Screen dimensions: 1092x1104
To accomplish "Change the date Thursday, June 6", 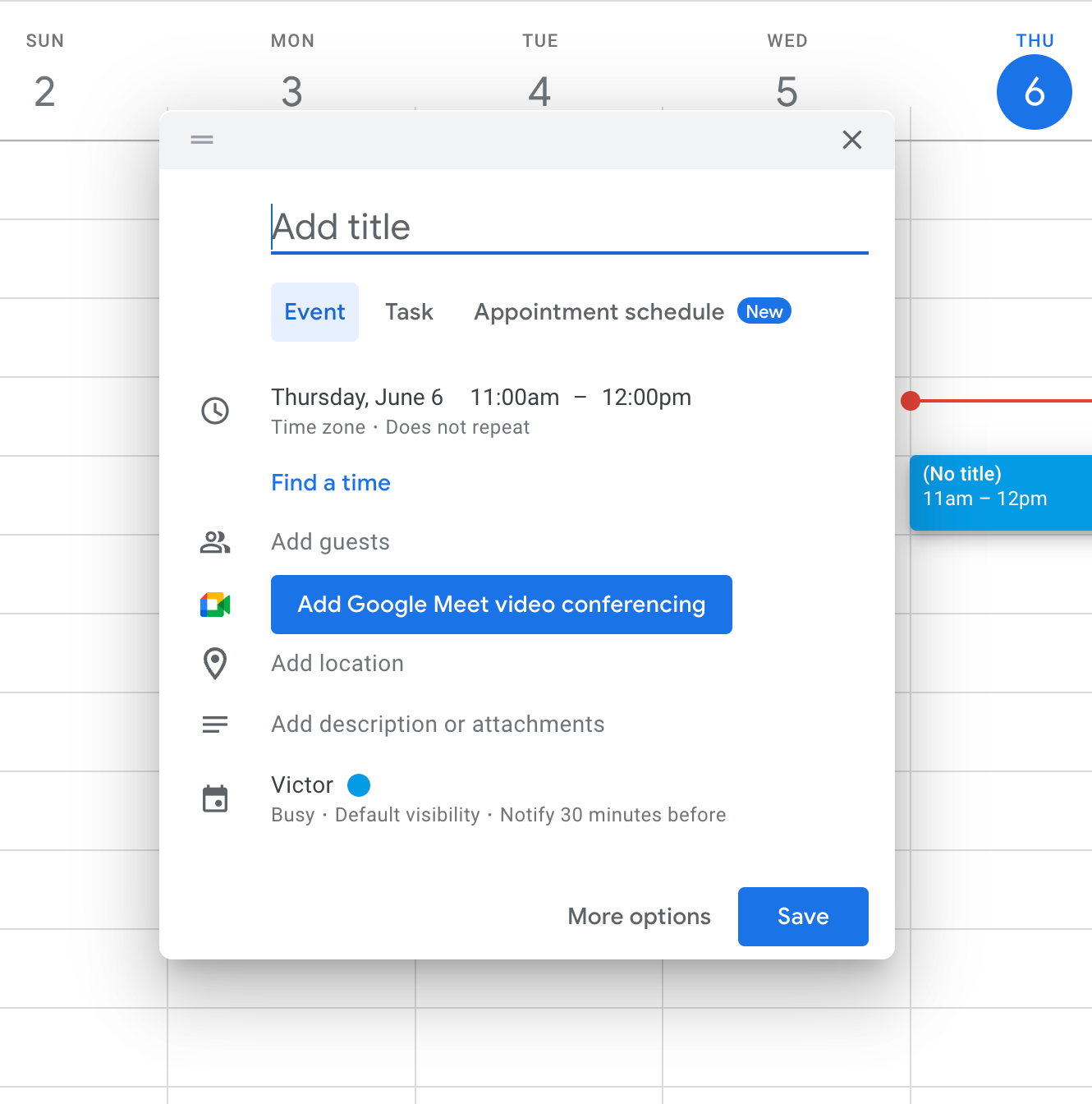I will 357,398.
